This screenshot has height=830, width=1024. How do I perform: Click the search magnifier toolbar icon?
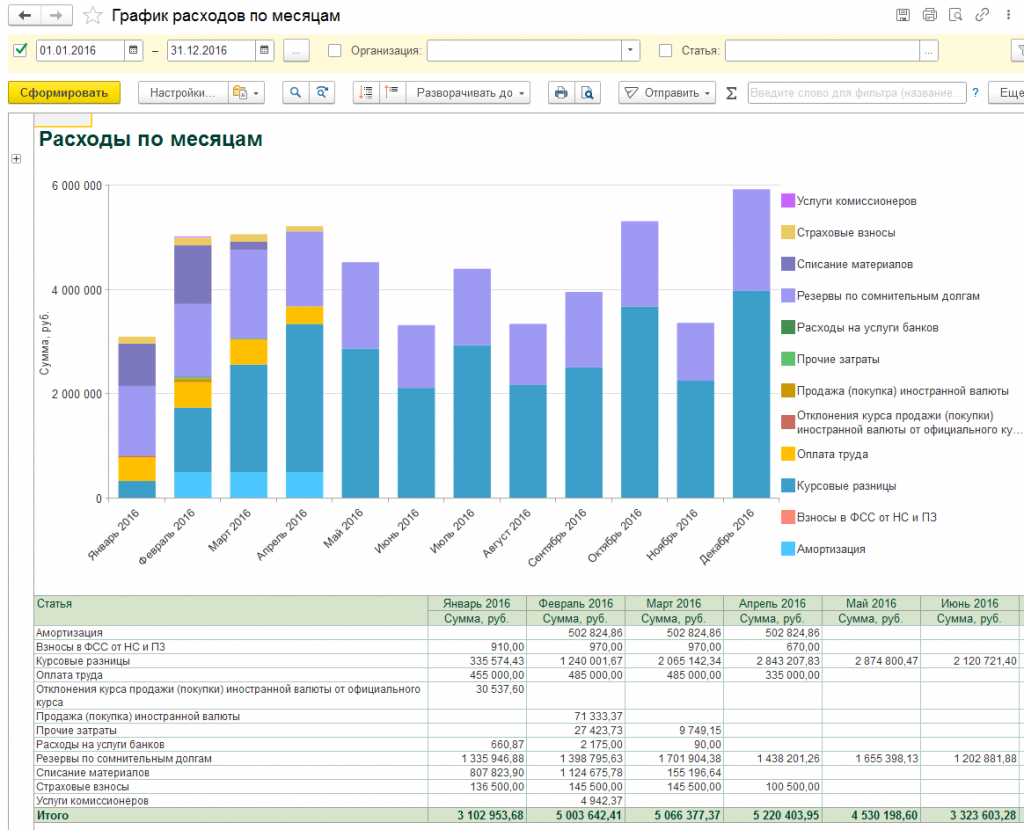pos(295,92)
